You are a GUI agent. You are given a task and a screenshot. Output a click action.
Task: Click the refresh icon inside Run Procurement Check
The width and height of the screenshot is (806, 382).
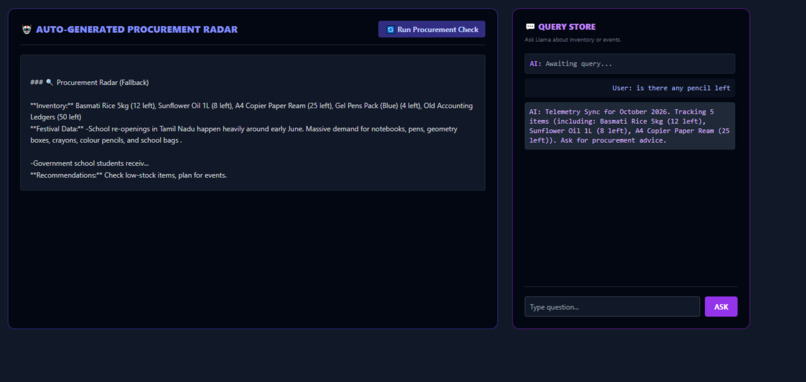(390, 30)
